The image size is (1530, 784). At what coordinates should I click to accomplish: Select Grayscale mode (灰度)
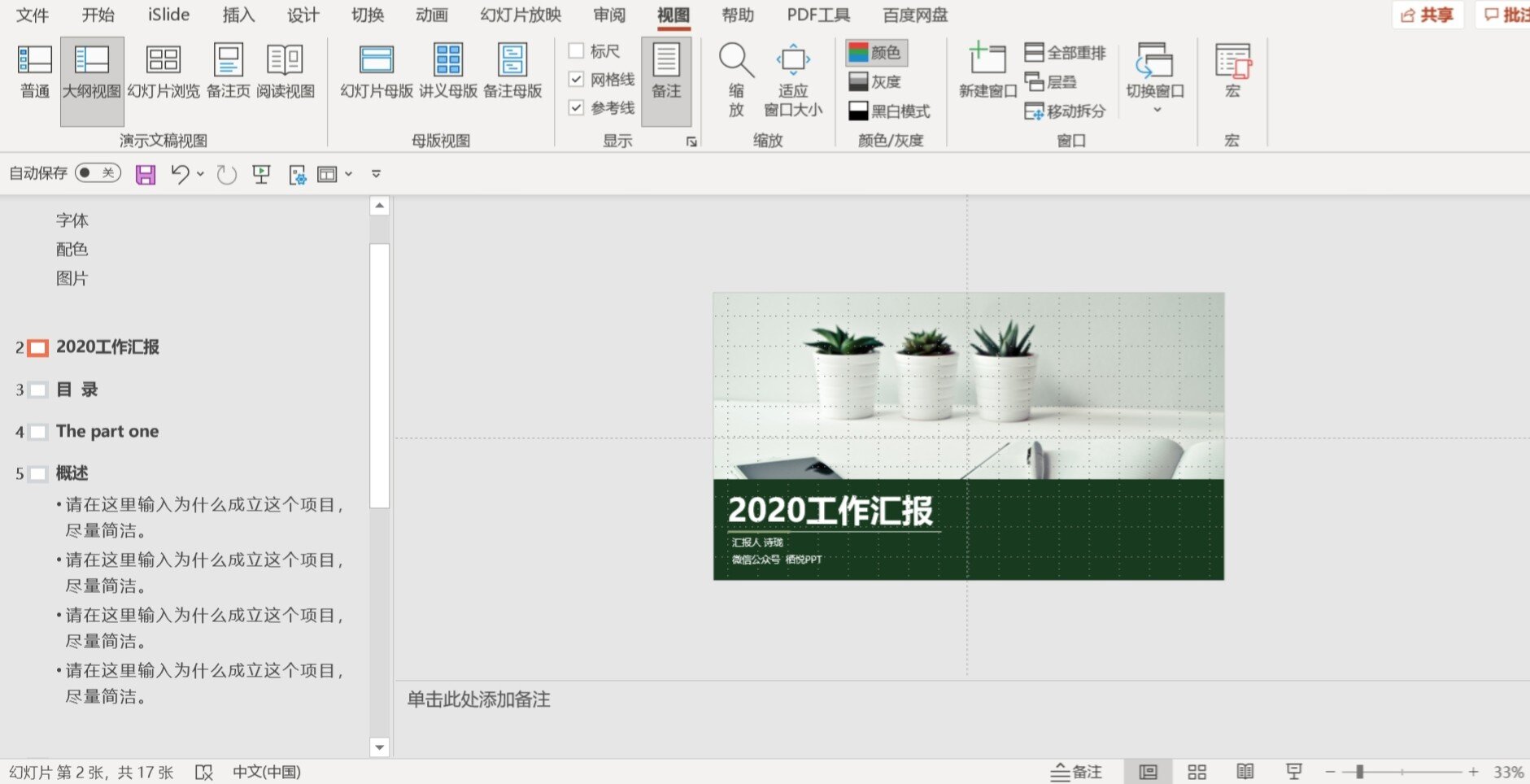pos(875,82)
